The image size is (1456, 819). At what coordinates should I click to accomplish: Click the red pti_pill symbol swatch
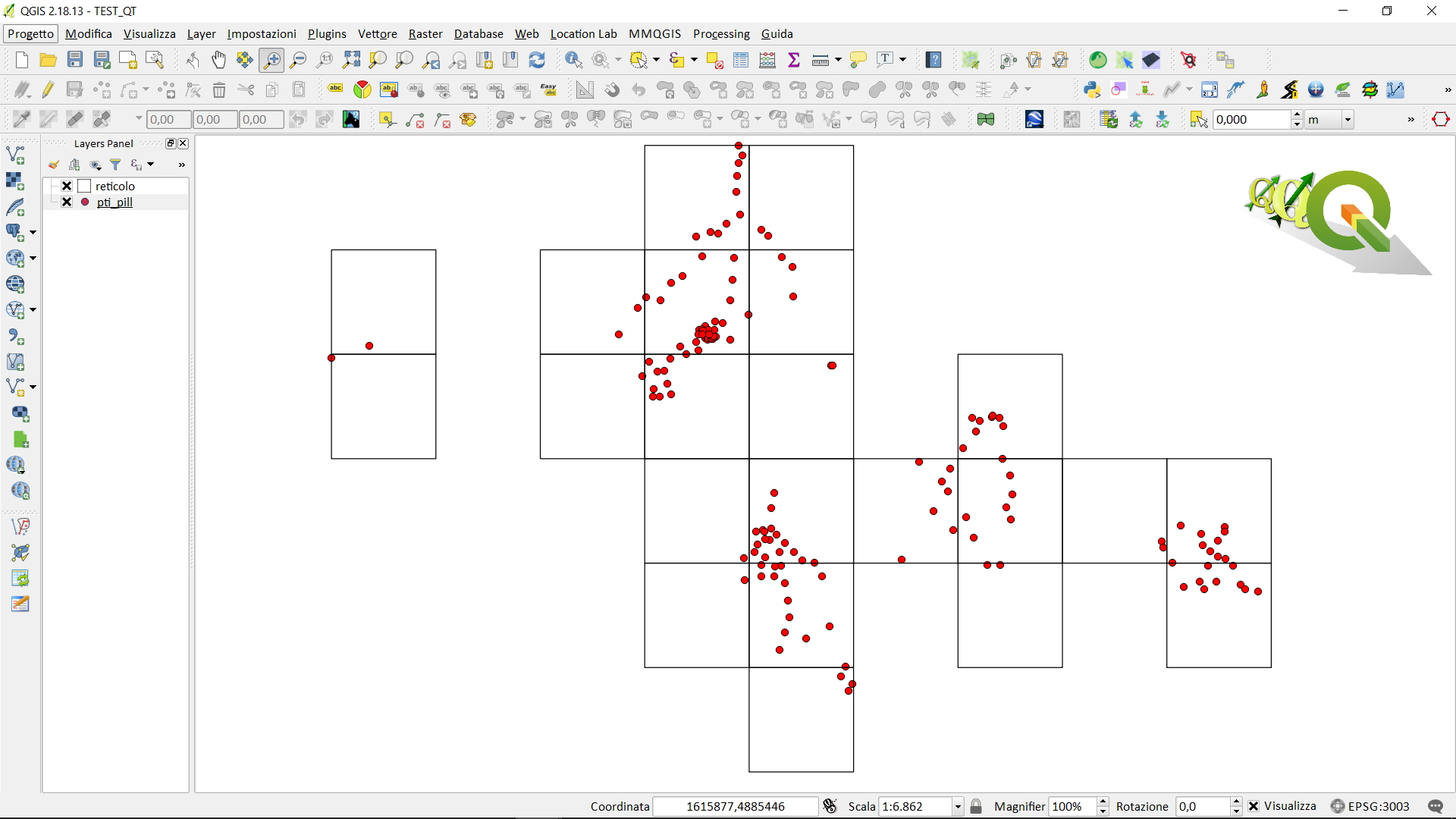pos(85,202)
